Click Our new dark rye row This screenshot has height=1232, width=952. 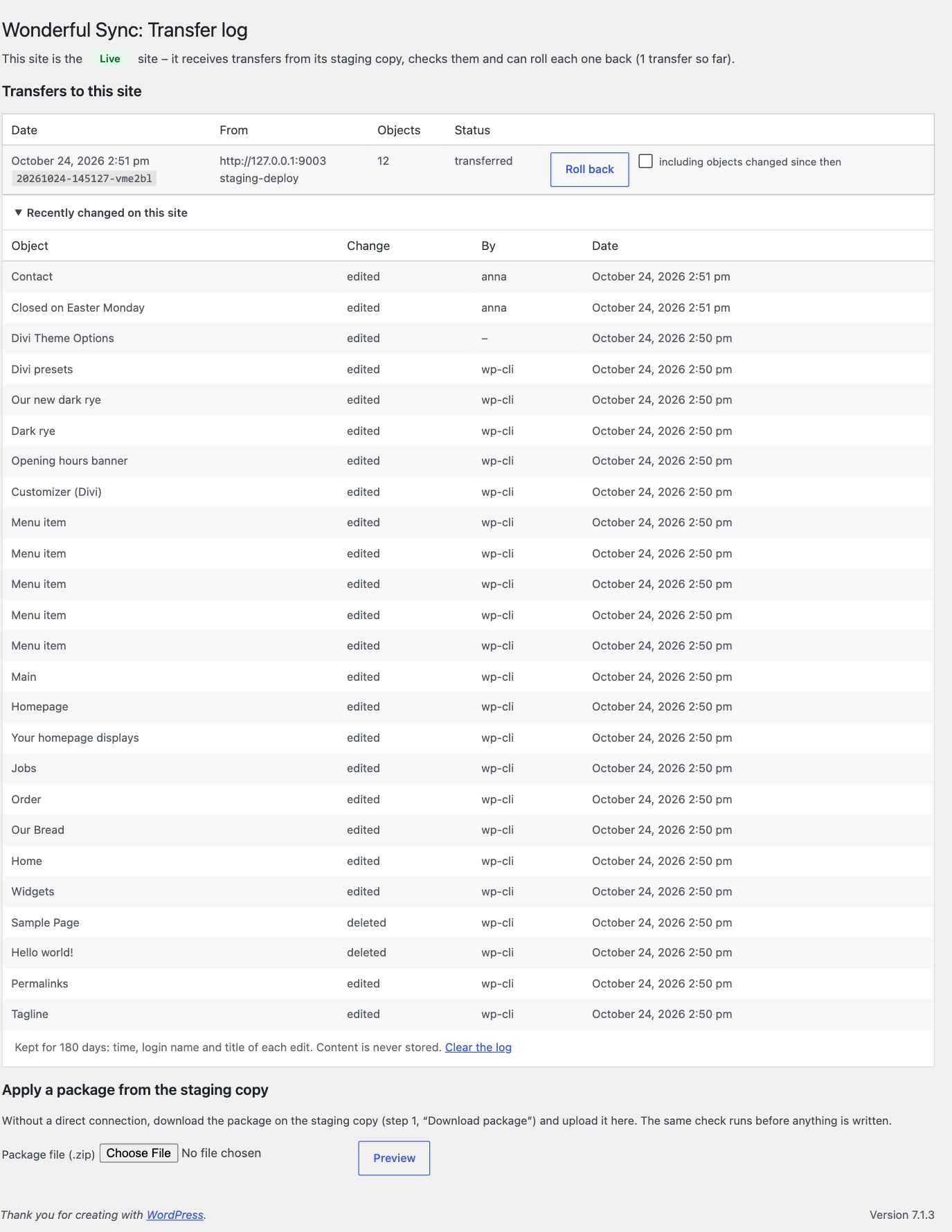tap(468, 400)
